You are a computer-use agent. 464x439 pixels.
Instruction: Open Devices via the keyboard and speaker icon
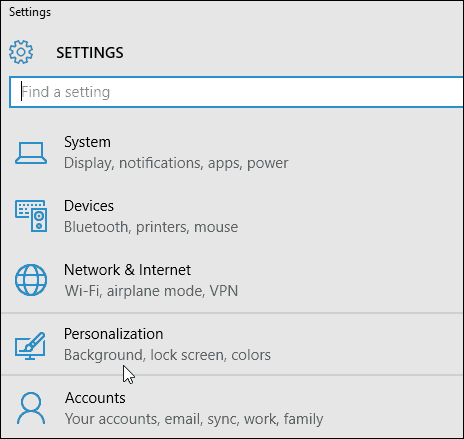click(x=31, y=216)
